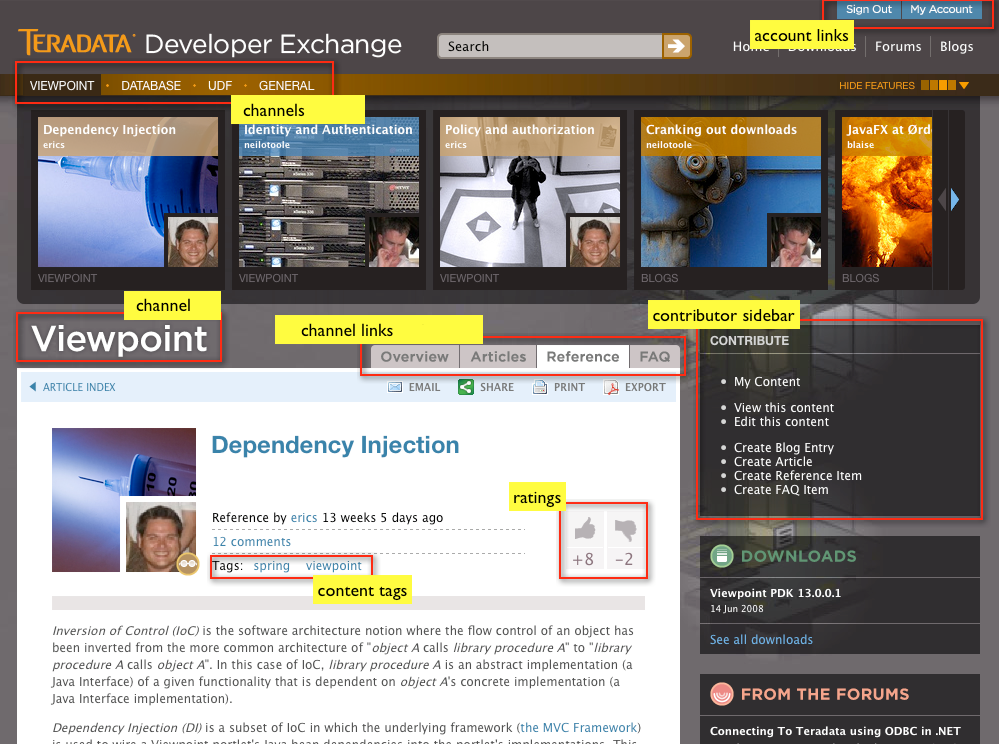
Task: Click the Export PDF icon
Action: pos(611,387)
